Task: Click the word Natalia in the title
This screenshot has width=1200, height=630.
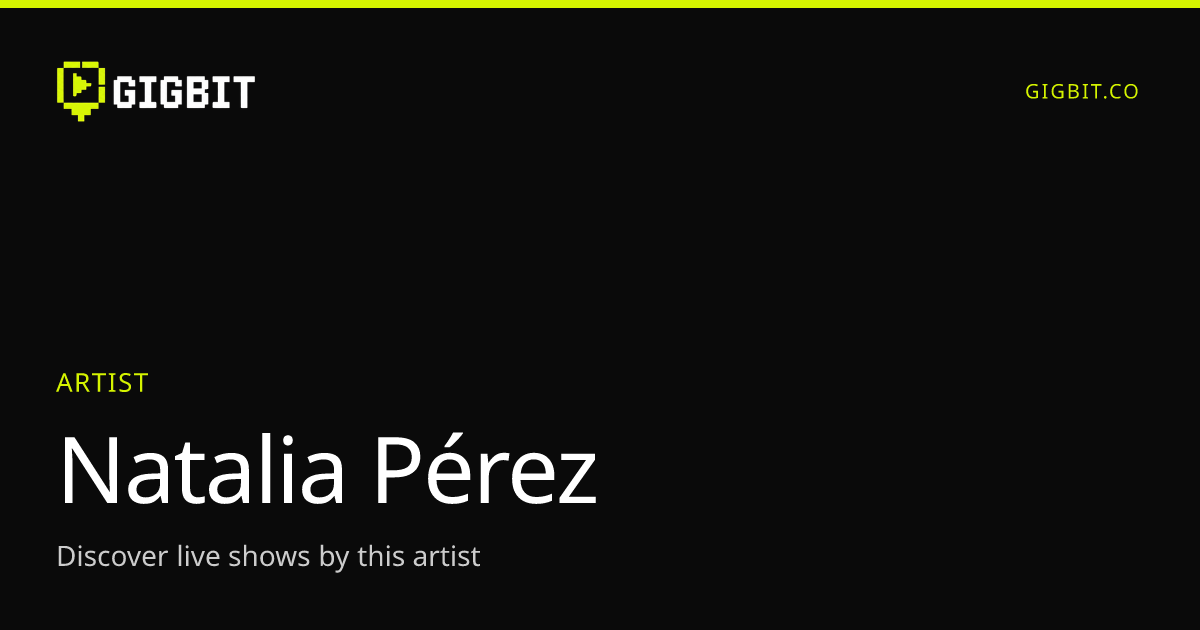Action: [x=202, y=470]
